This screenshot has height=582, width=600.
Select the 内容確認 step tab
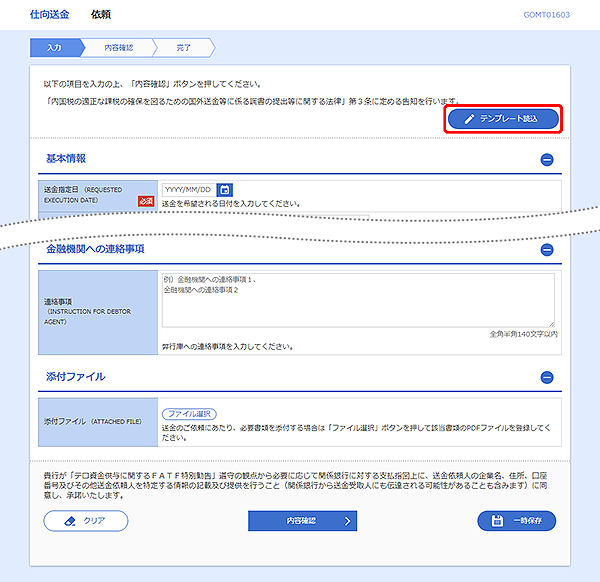119,48
